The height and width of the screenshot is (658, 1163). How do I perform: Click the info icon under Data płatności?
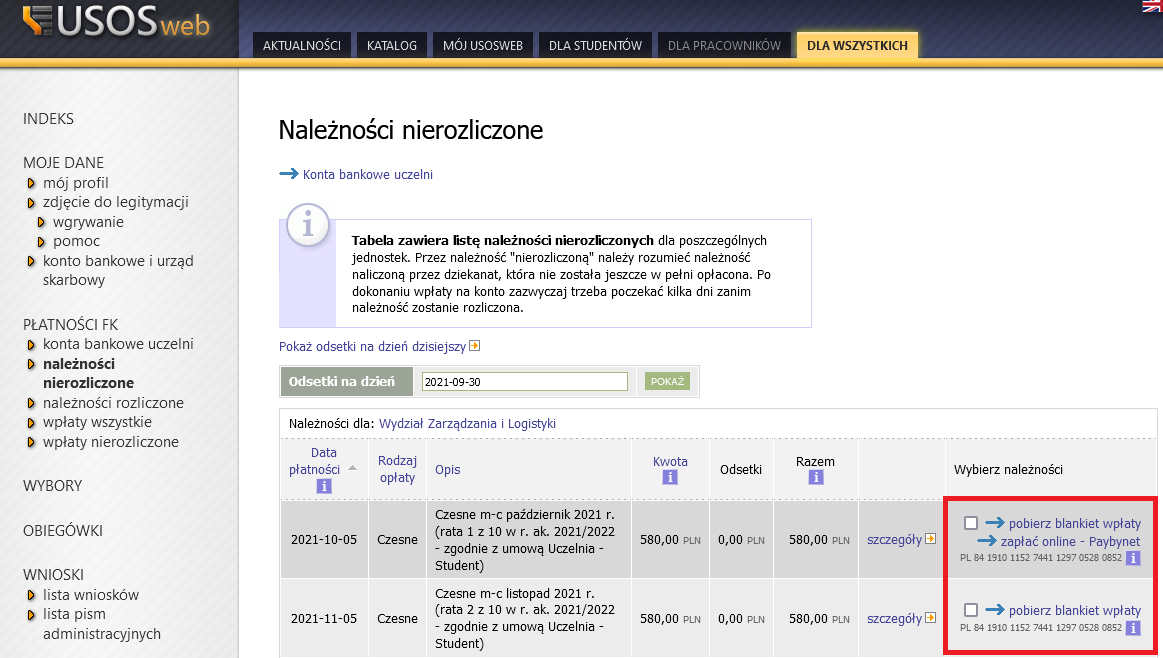coord(323,487)
